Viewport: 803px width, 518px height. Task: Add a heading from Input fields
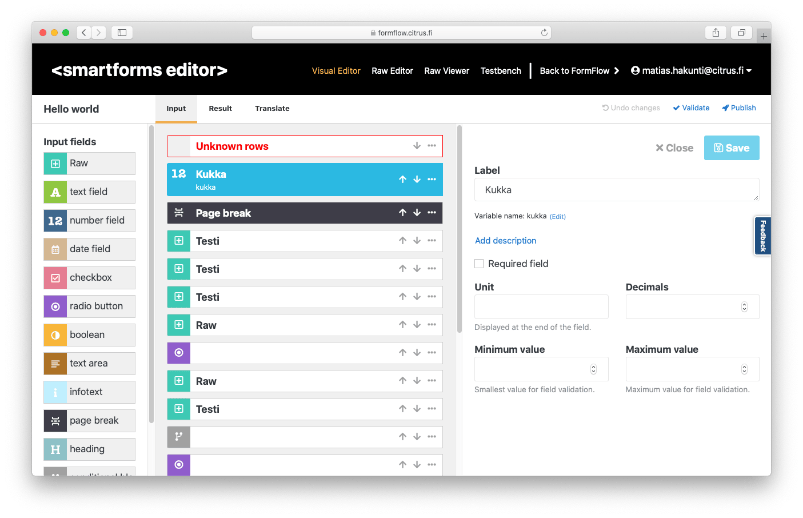(90, 449)
